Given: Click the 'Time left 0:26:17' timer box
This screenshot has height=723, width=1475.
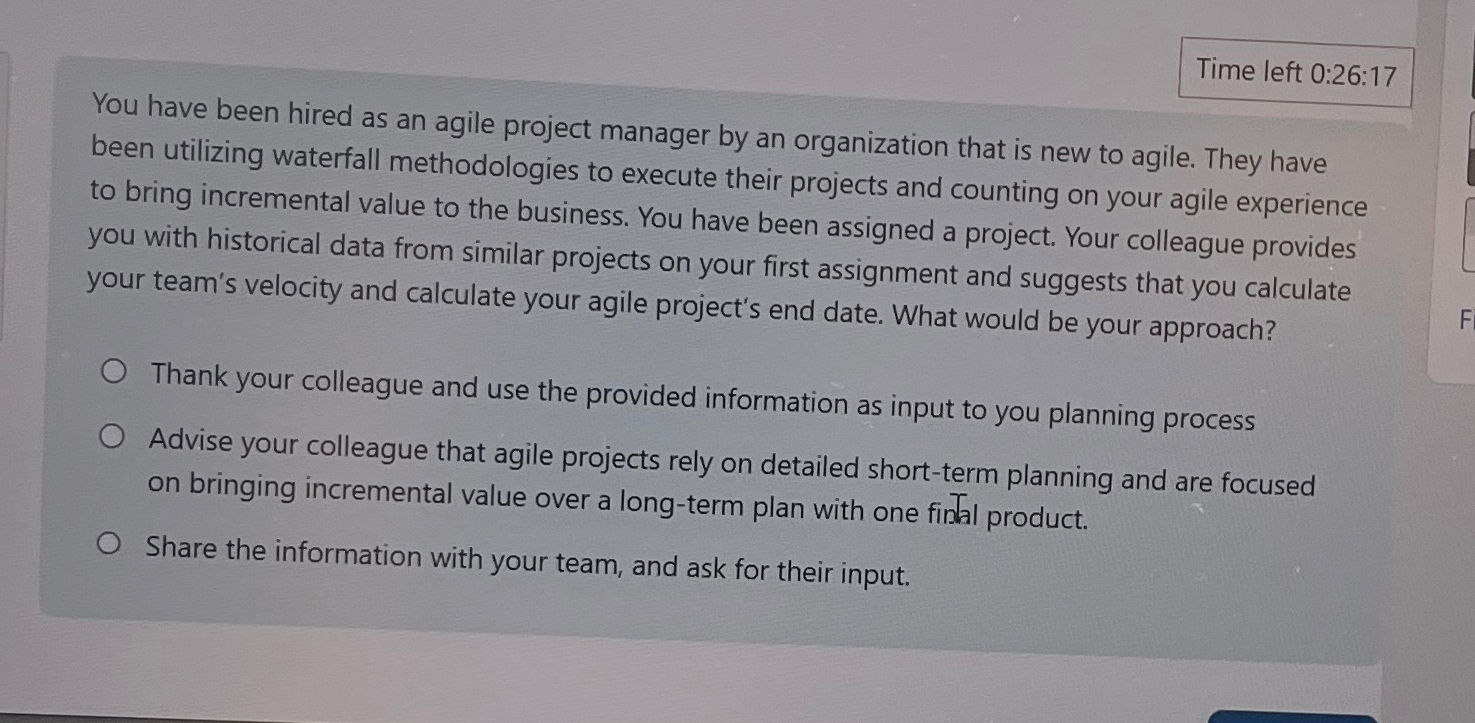Looking at the screenshot, I should click(x=1295, y=72).
